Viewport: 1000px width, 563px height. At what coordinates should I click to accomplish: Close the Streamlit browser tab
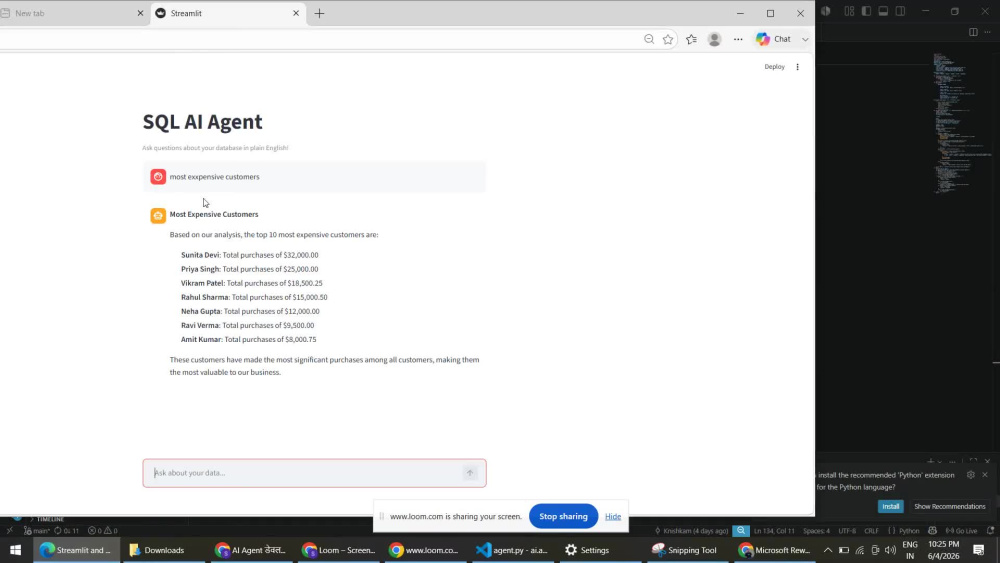pyautogui.click(x=296, y=13)
